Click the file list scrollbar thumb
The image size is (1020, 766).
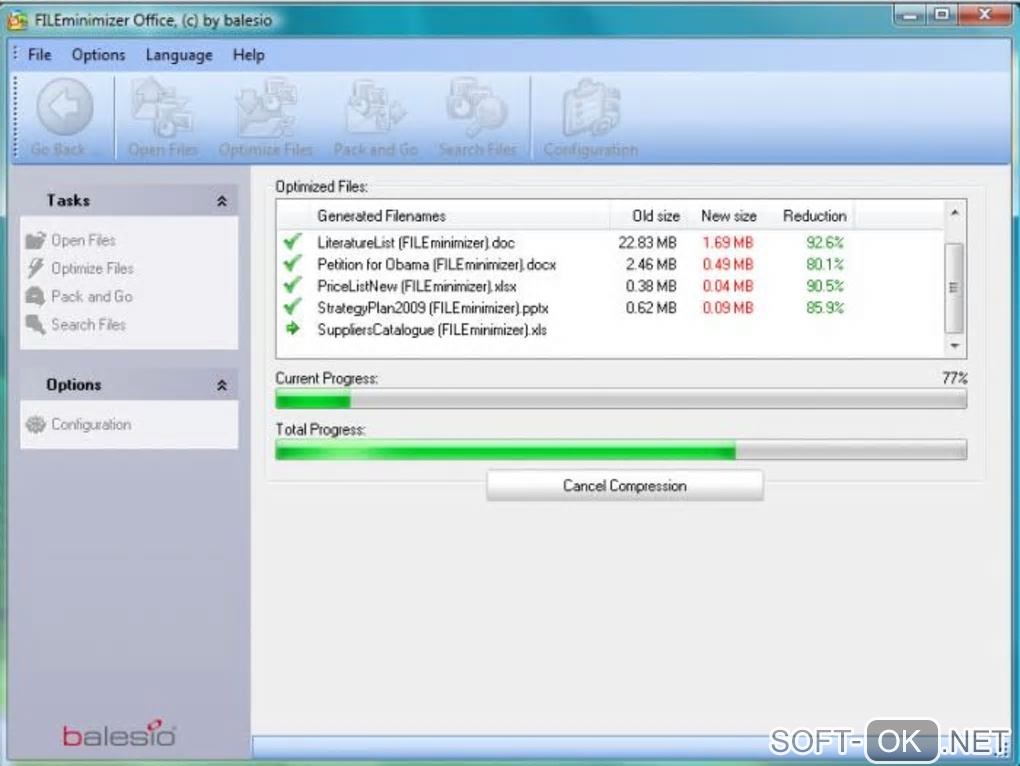(x=954, y=287)
